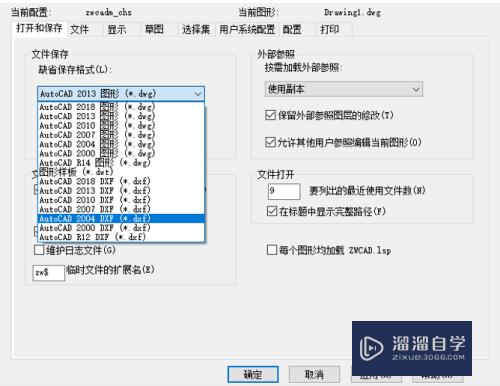Go to the 草图 tab
This screenshot has width=500, height=386.
(154, 29)
